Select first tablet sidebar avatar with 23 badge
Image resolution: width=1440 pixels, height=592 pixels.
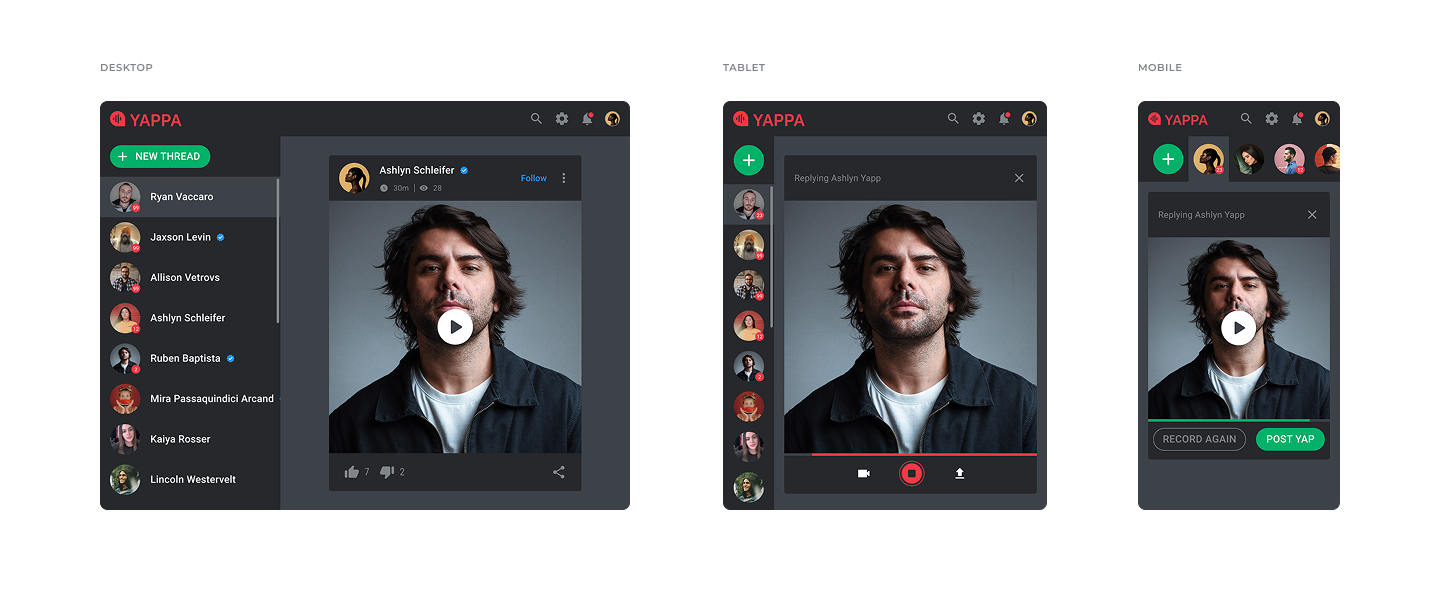749,204
